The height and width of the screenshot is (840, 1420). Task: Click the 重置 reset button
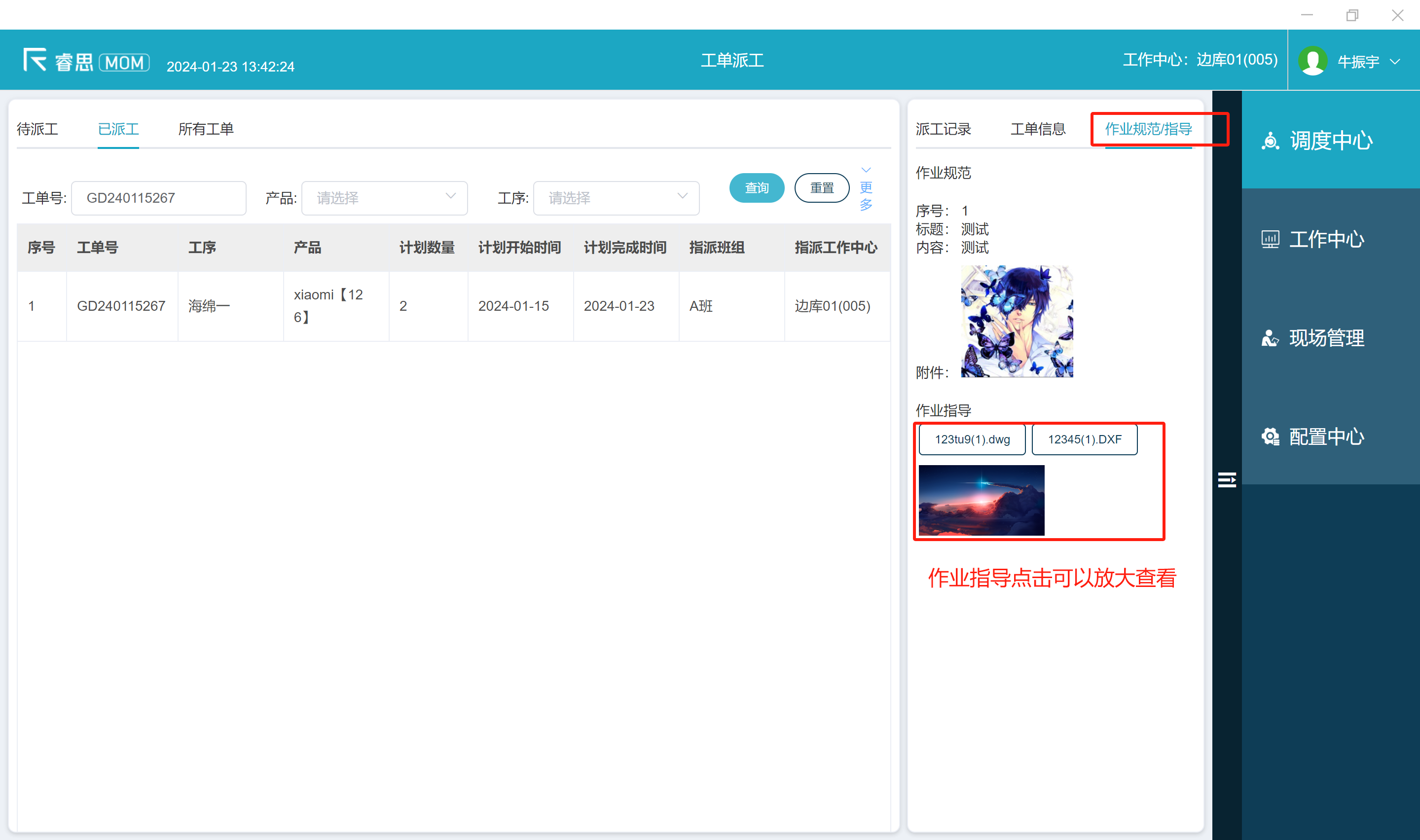pyautogui.click(x=821, y=188)
